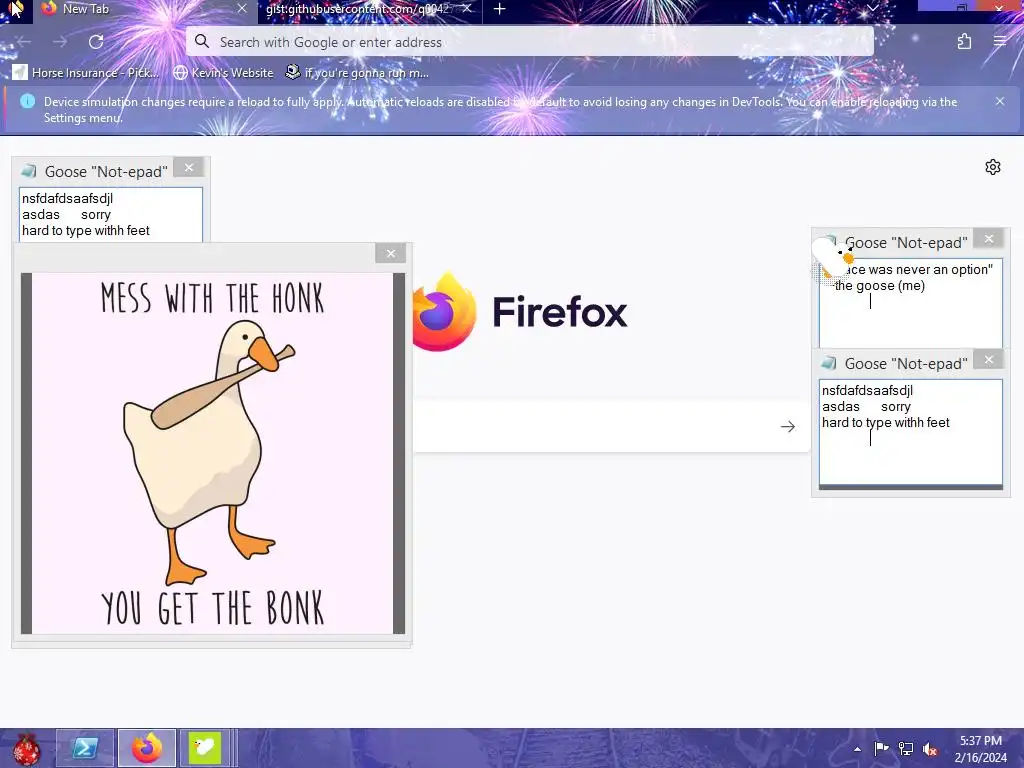Close the lower-right Goose Not-epad window
This screenshot has height=768, width=1024.
pyautogui.click(x=989, y=359)
